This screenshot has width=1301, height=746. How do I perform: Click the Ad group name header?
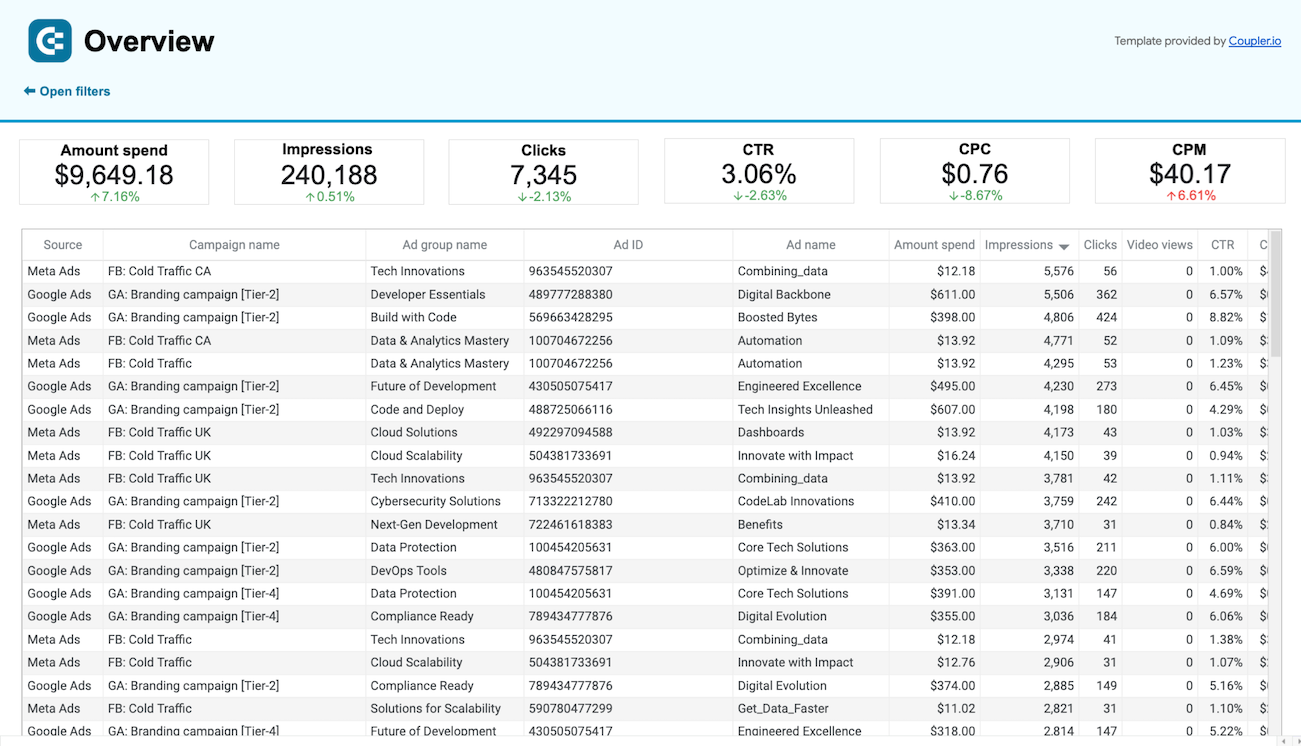click(444, 245)
